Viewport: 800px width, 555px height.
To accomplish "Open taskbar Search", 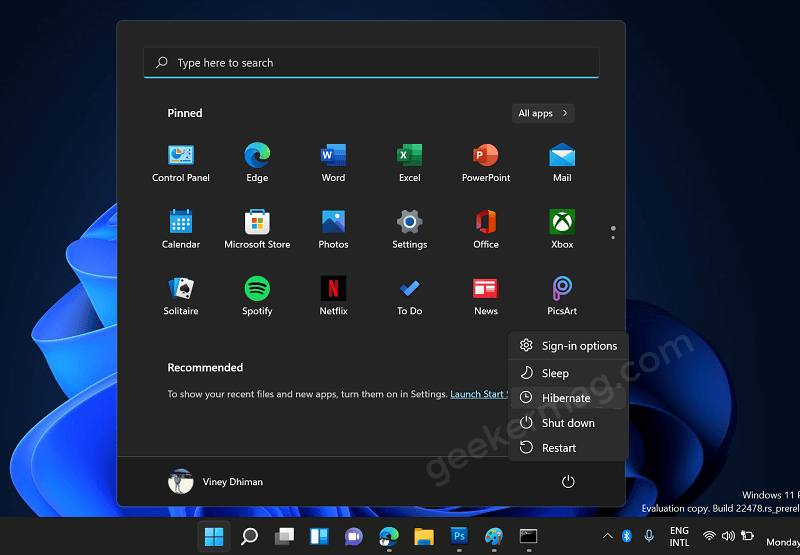I will (x=249, y=537).
